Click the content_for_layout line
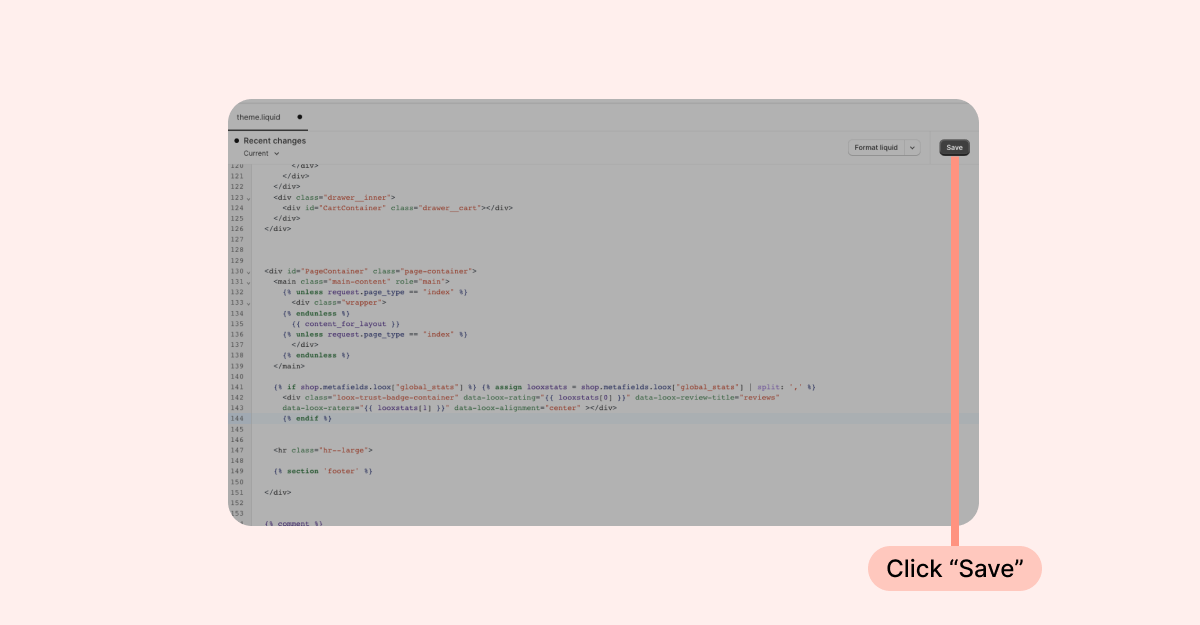The width and height of the screenshot is (1200, 625). pyautogui.click(x=345, y=324)
